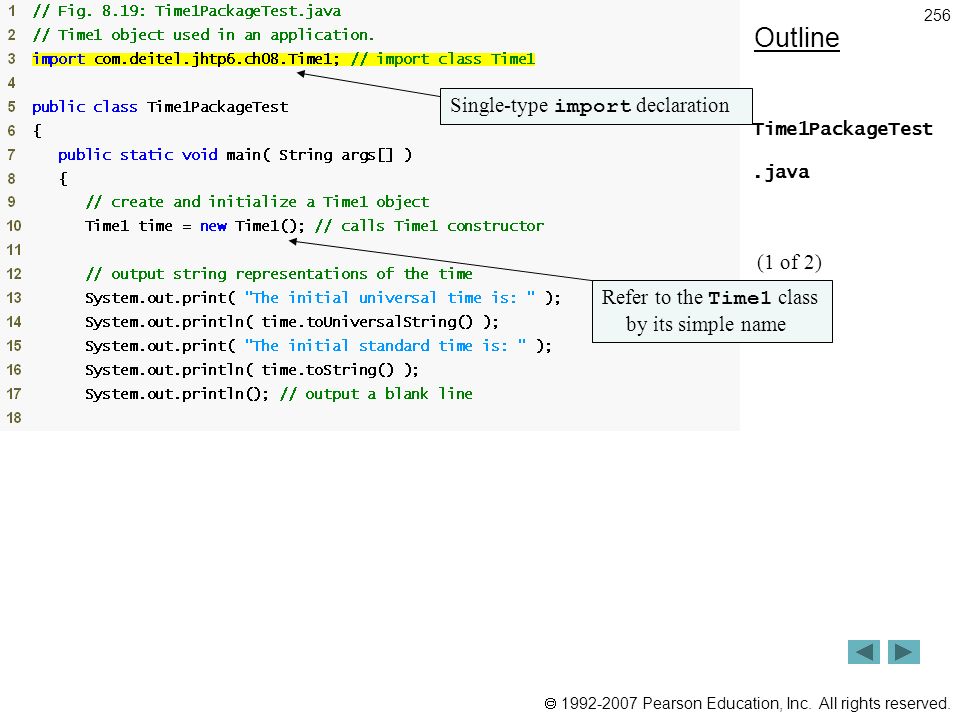Click the '.java' text in outline
The width and height of the screenshot is (960, 720).
pos(782,172)
